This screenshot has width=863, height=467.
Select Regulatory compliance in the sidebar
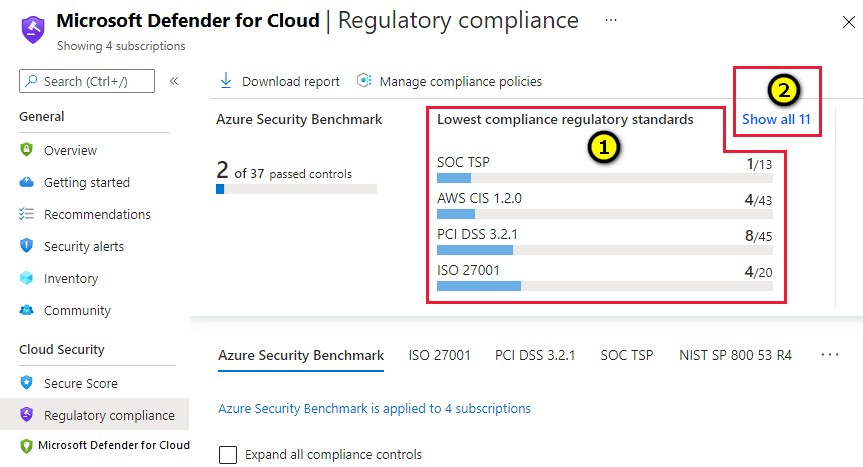tap(108, 415)
